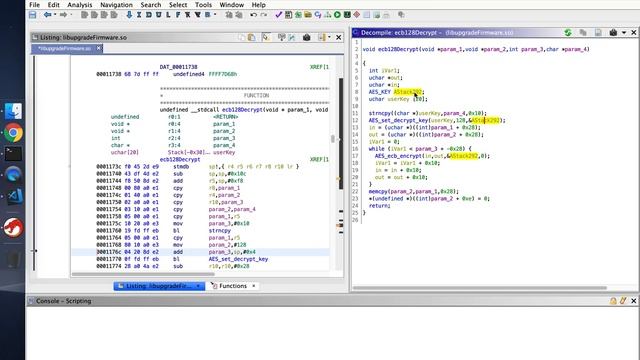
Task: Open the Select menu
Action: (178, 5)
